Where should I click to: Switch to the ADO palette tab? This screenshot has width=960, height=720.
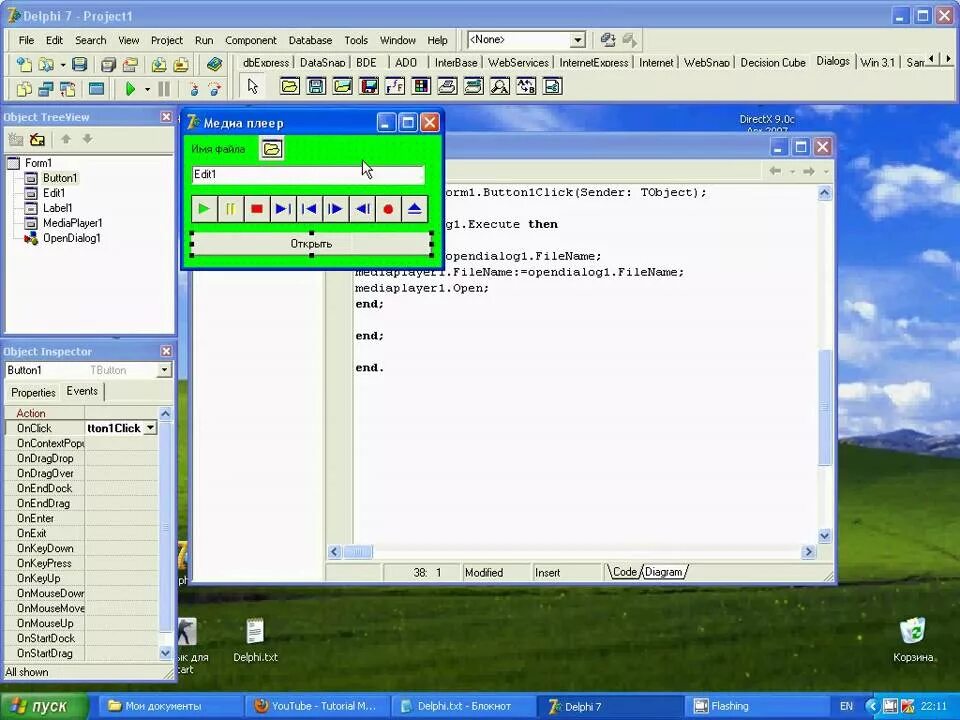pos(406,62)
